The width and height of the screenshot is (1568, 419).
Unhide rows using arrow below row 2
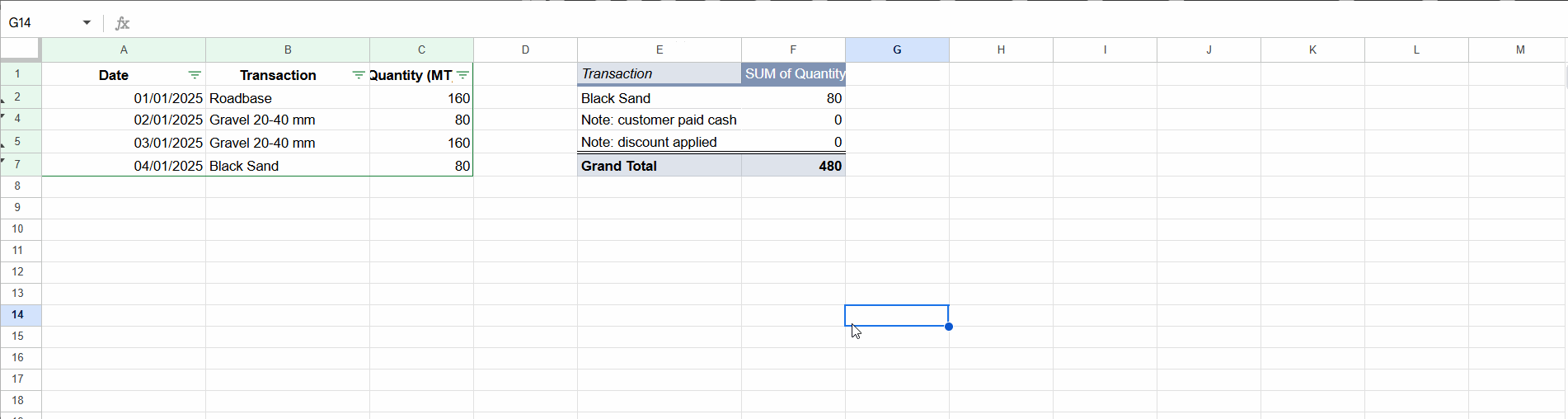point(3,101)
